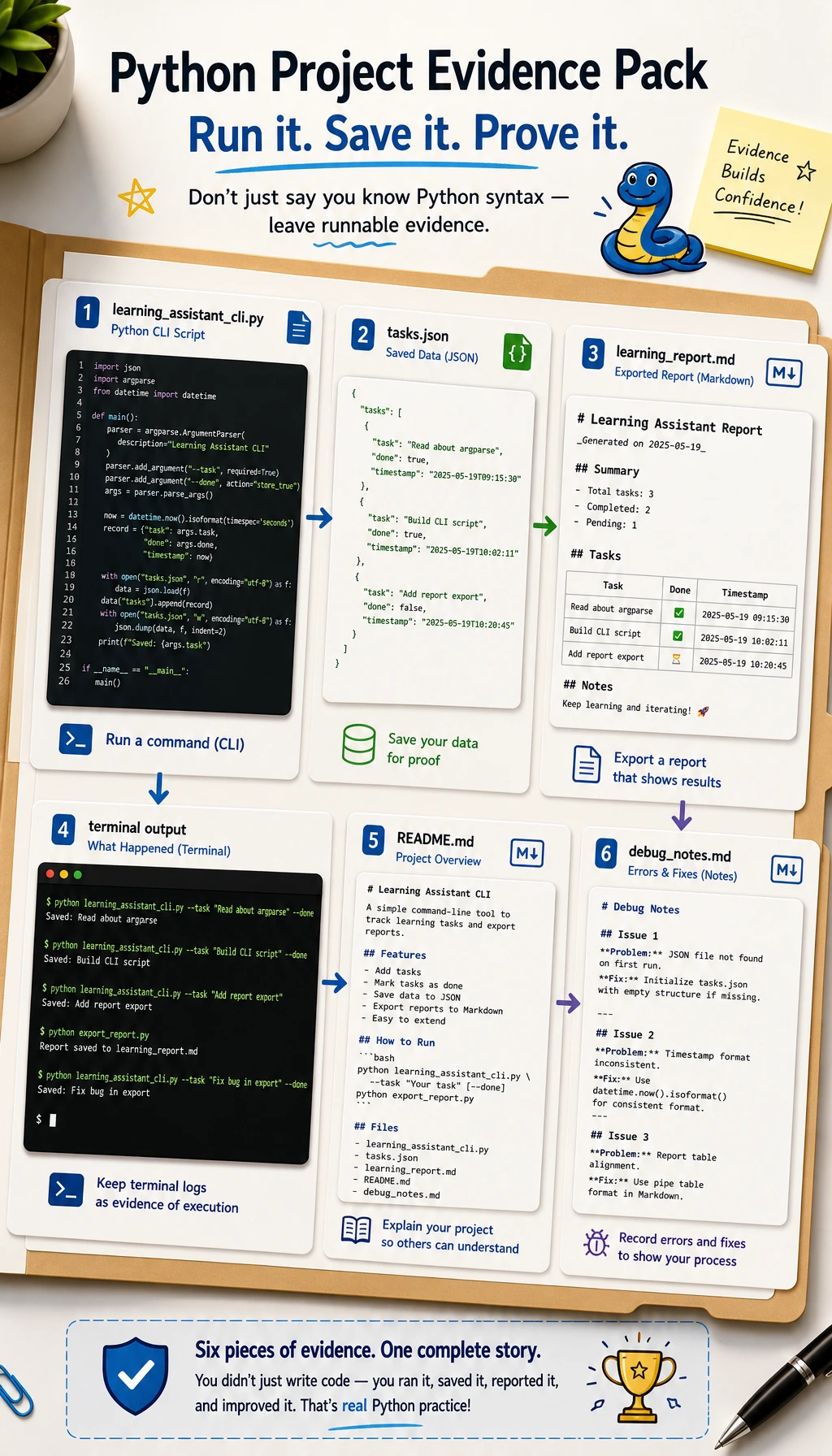This screenshot has width=832, height=1456.
Task: Click "Report saved to learning_report.md" terminal line
Action: [x=119, y=1049]
